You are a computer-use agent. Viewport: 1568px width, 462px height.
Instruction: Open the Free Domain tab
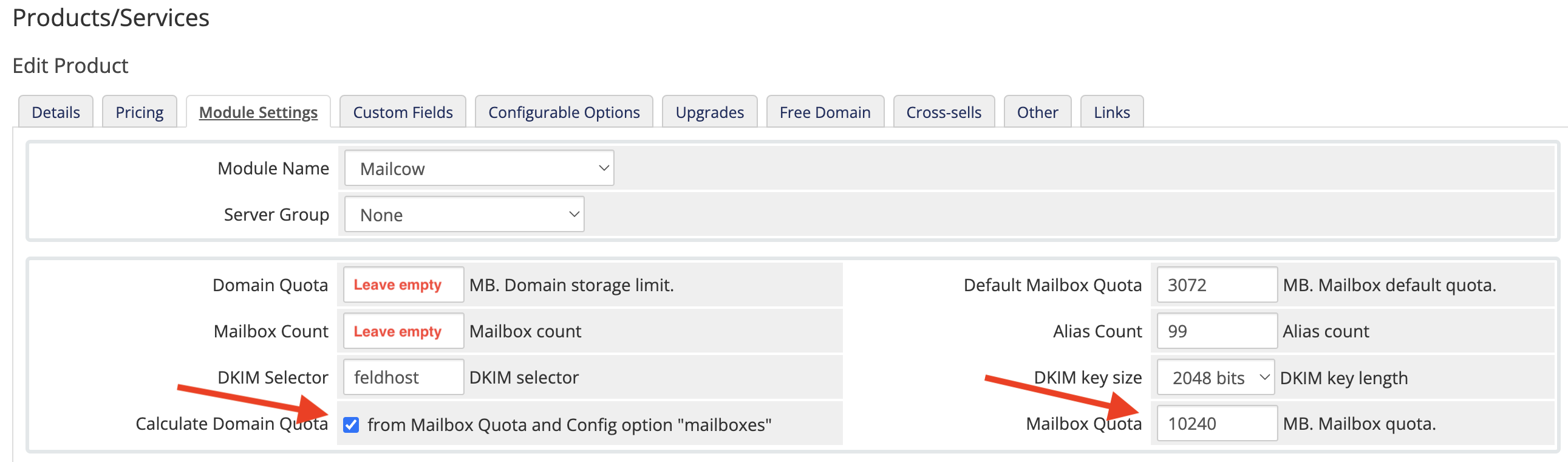[825, 112]
